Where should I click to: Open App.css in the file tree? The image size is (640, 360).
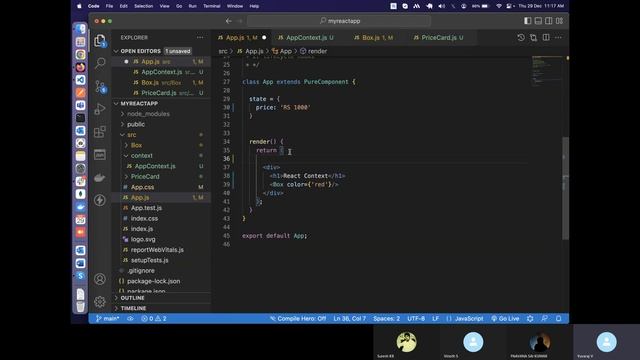(142, 187)
